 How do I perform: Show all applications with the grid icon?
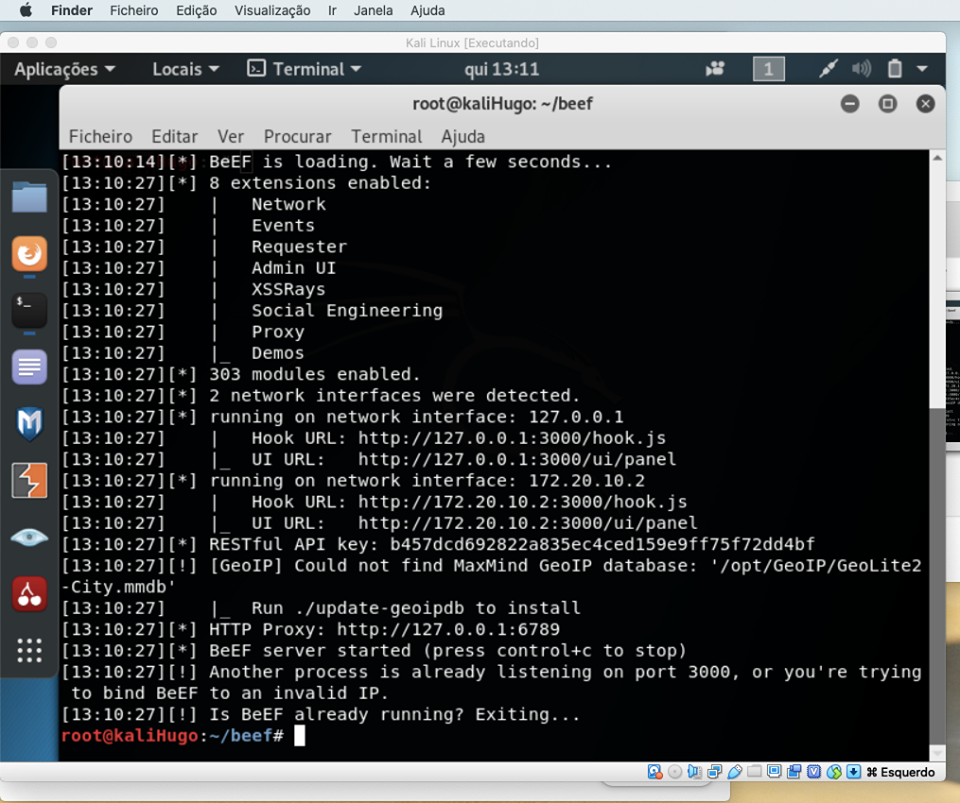29,651
